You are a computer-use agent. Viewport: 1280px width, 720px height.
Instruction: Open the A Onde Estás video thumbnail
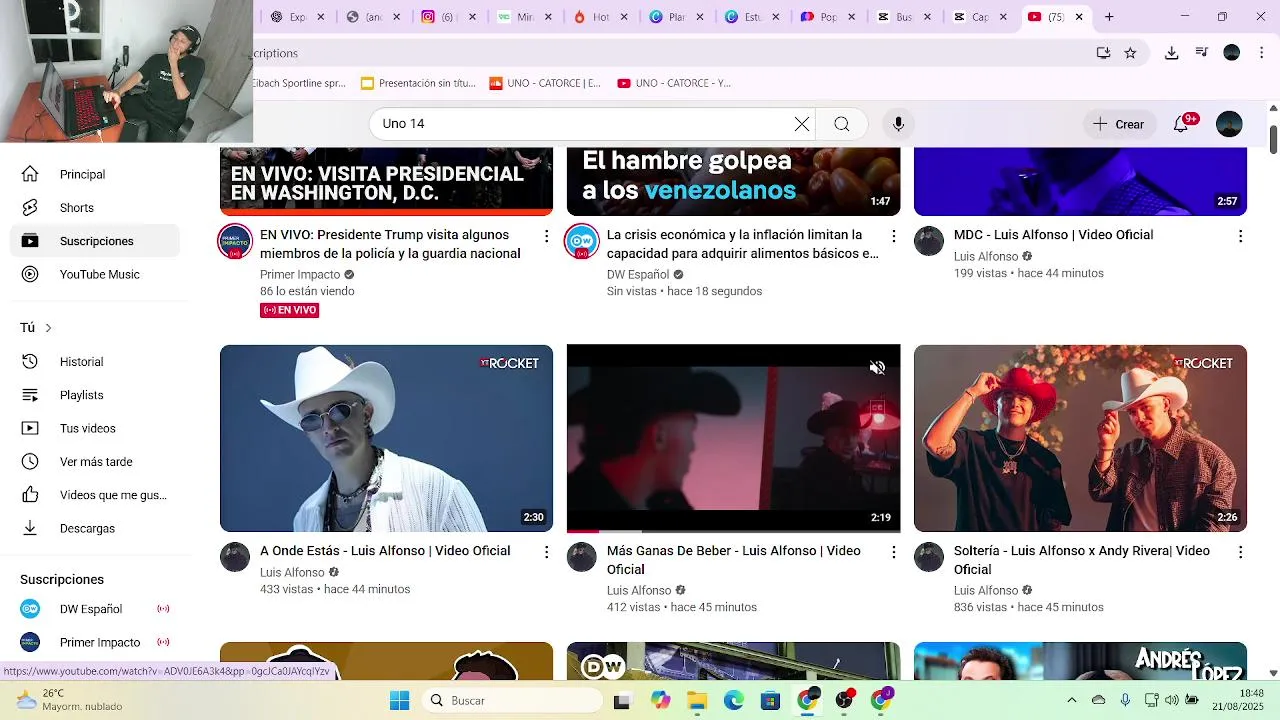[x=386, y=438]
